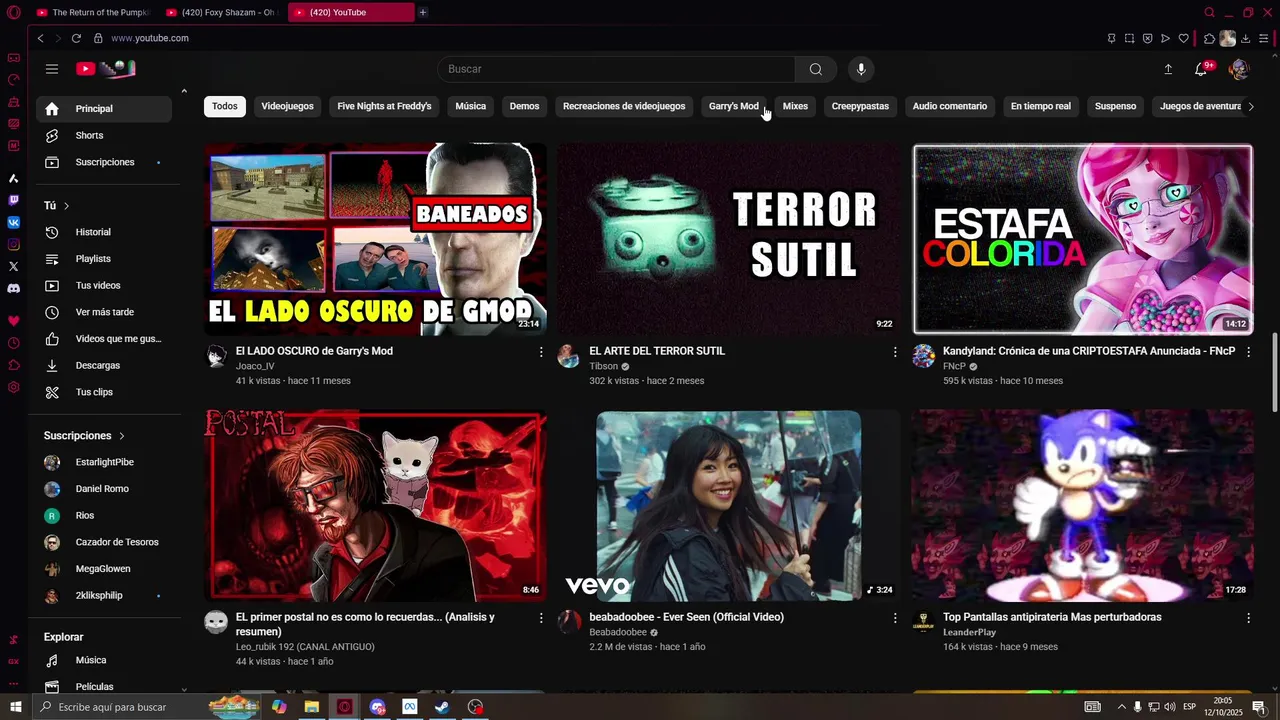Expand the Suscripciones section heading
Screen dimensions: 1280x720
tap(85, 436)
